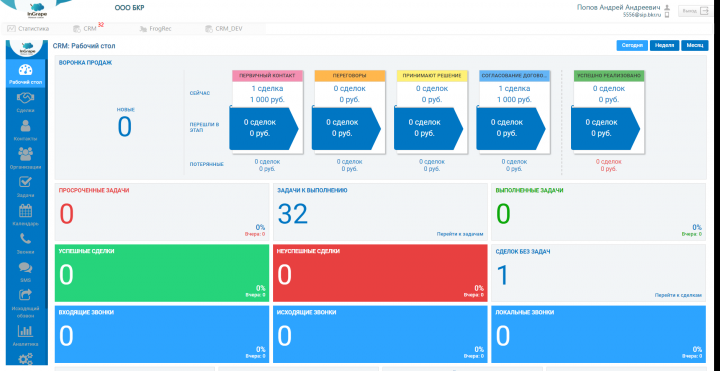
Task: Open SMS chat bubbles icon in sidebar
Action: [x=25, y=267]
